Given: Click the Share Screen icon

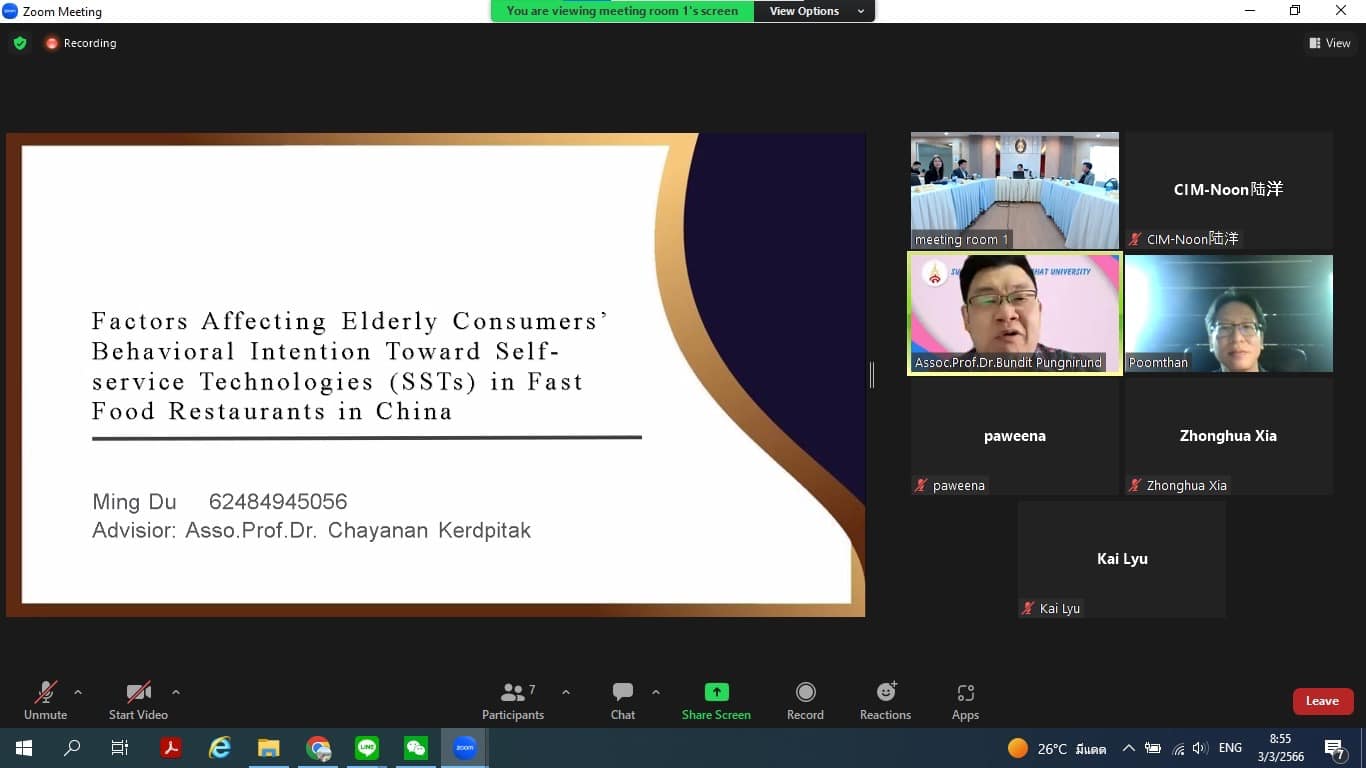Looking at the screenshot, I should click(x=716, y=692).
